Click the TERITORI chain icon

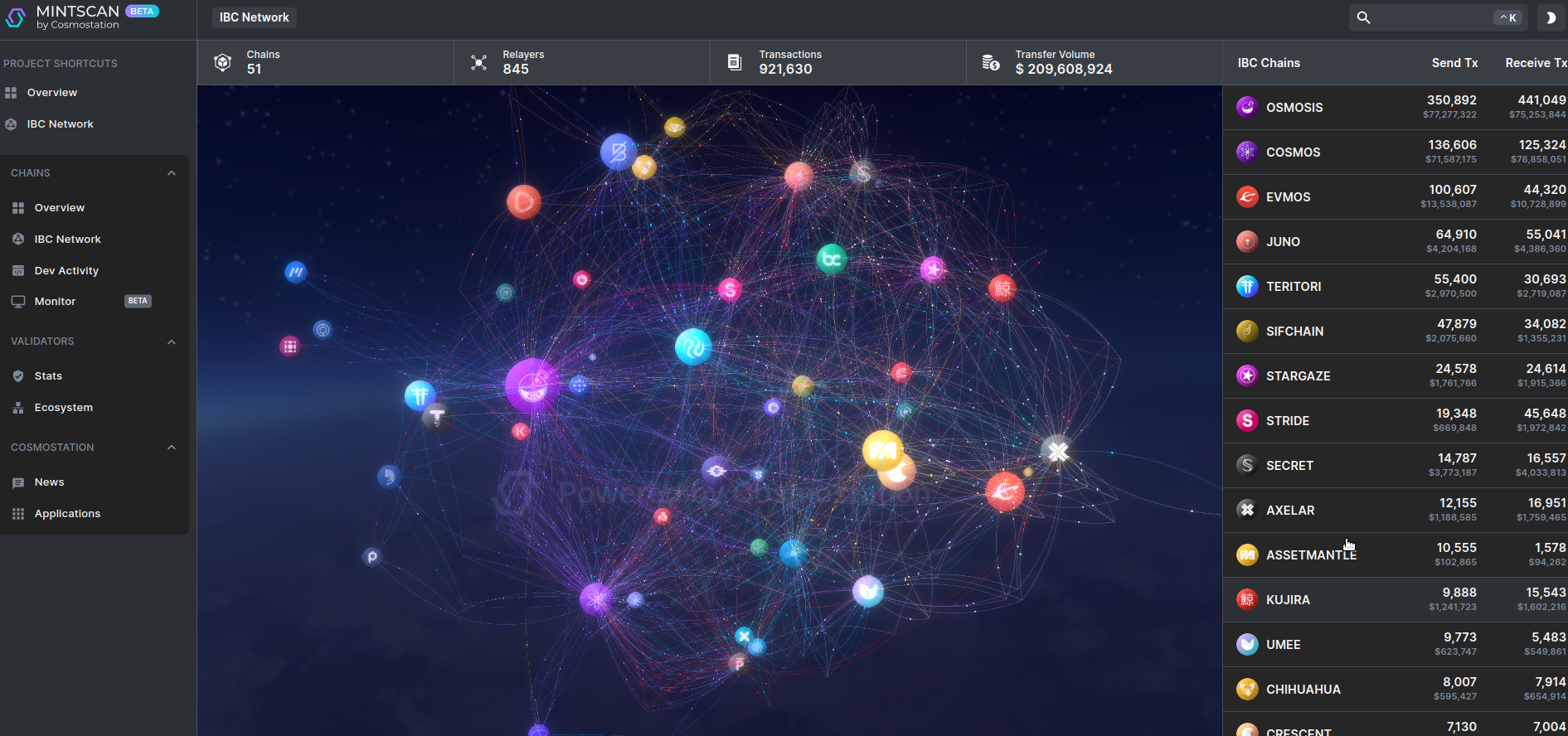tap(1247, 287)
